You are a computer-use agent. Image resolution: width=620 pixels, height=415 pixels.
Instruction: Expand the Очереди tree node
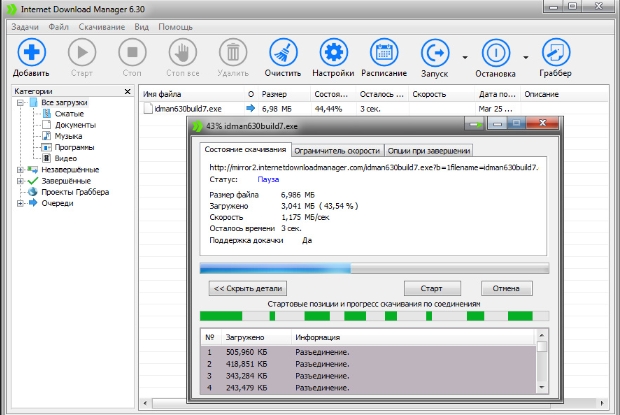pyautogui.click(x=20, y=203)
